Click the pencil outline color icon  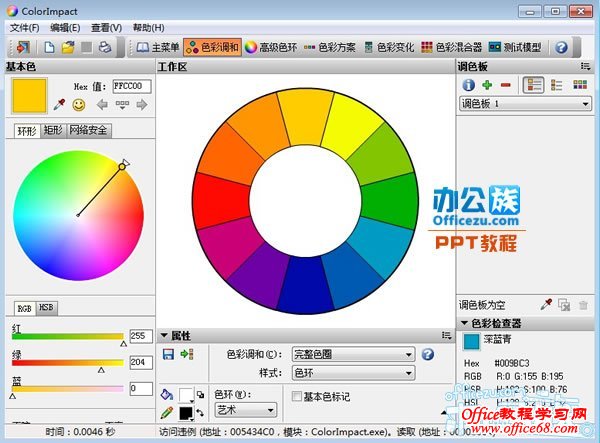167,413
